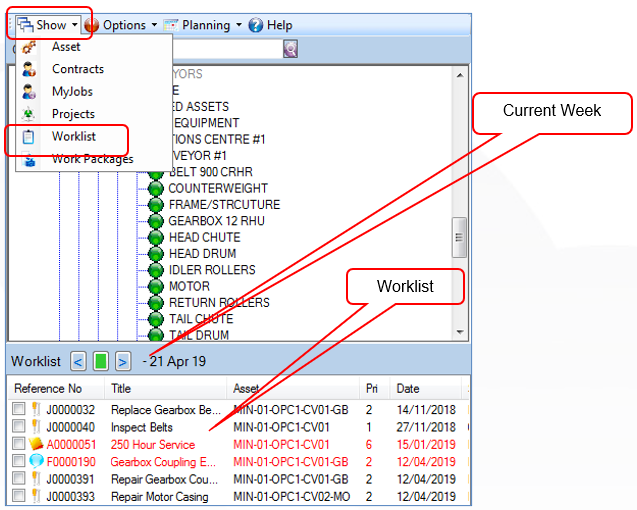Viewport: 637px width, 510px height.
Task: Click the Show windows icon
Action: [25, 25]
